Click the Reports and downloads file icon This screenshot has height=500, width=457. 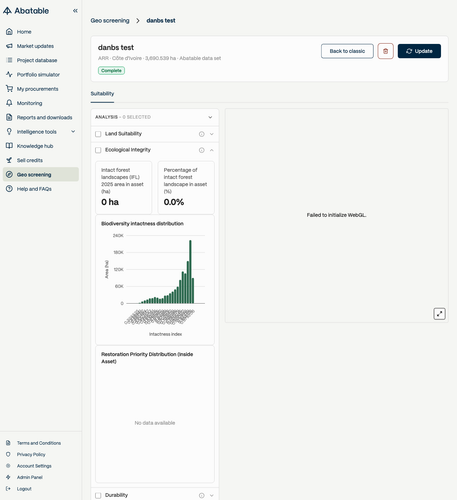(x=9, y=117)
